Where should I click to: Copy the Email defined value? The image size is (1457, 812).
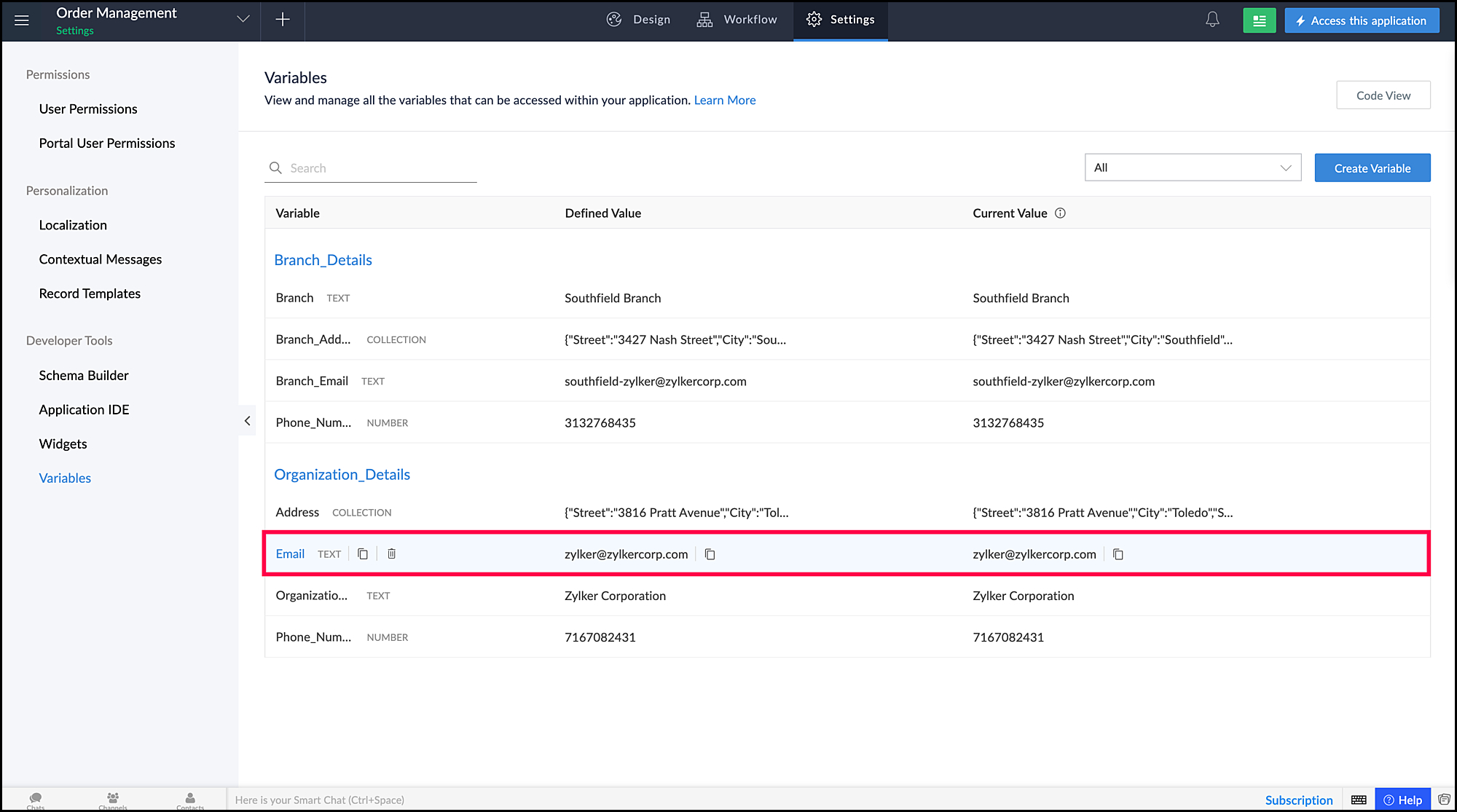[710, 555]
